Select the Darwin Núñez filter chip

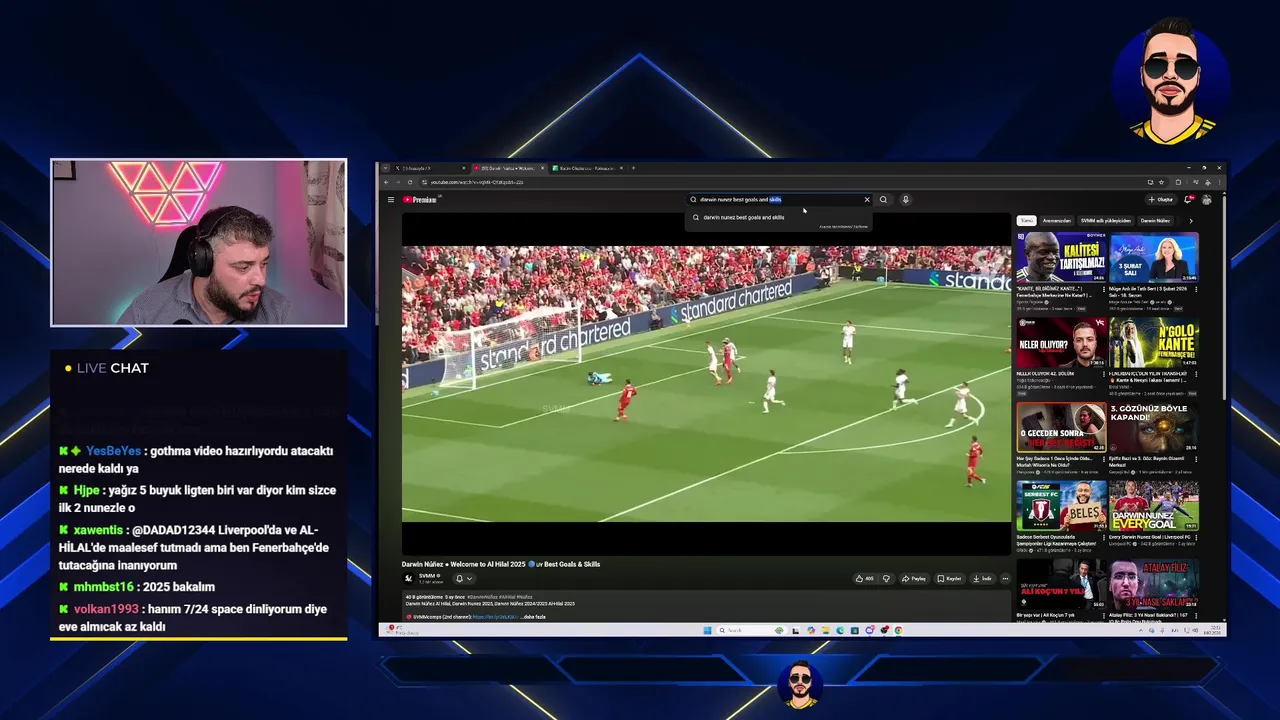tap(1155, 220)
